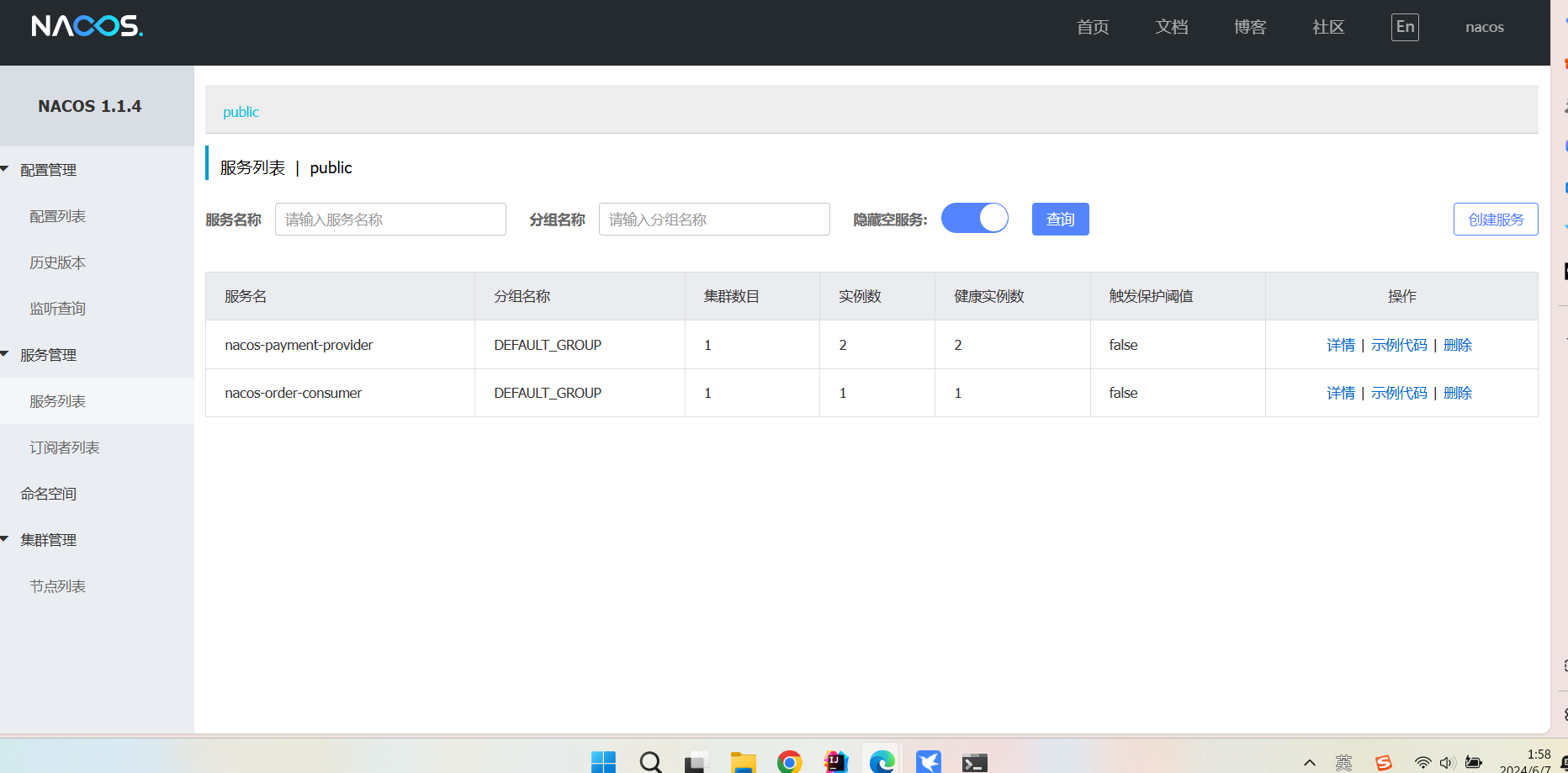Open 博客 in top navigation

click(1250, 27)
